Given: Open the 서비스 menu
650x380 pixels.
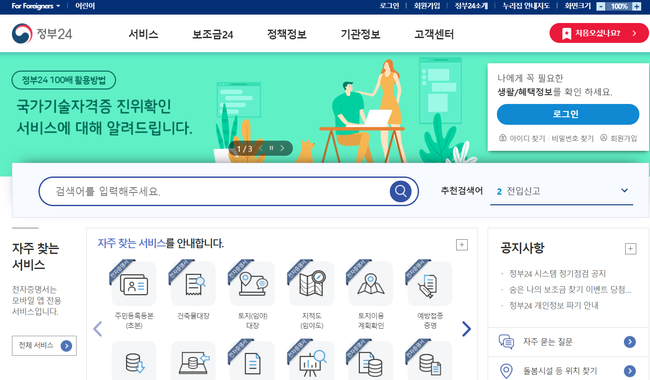Looking at the screenshot, I should pos(143,34).
